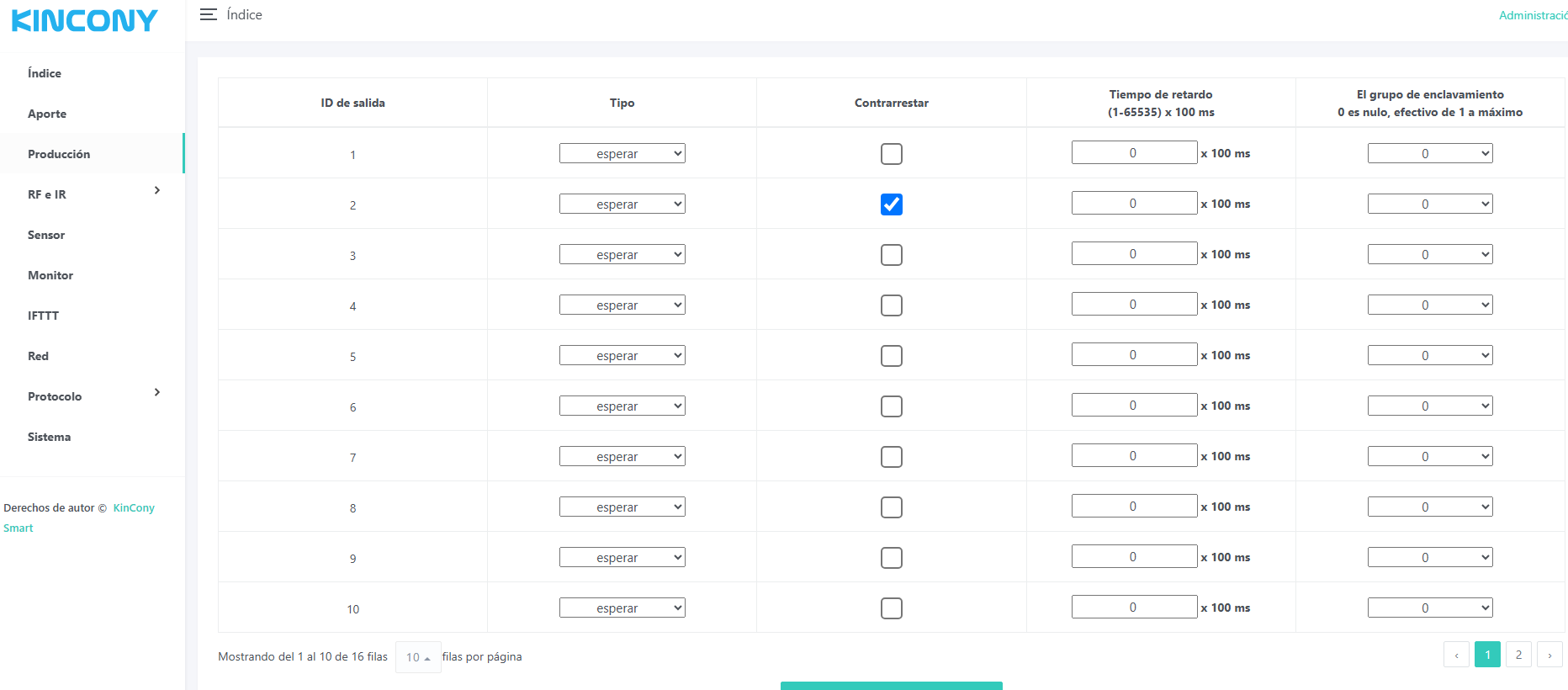Click the KINCONY logo
Screen dimensions: 1568x690
pos(84,20)
